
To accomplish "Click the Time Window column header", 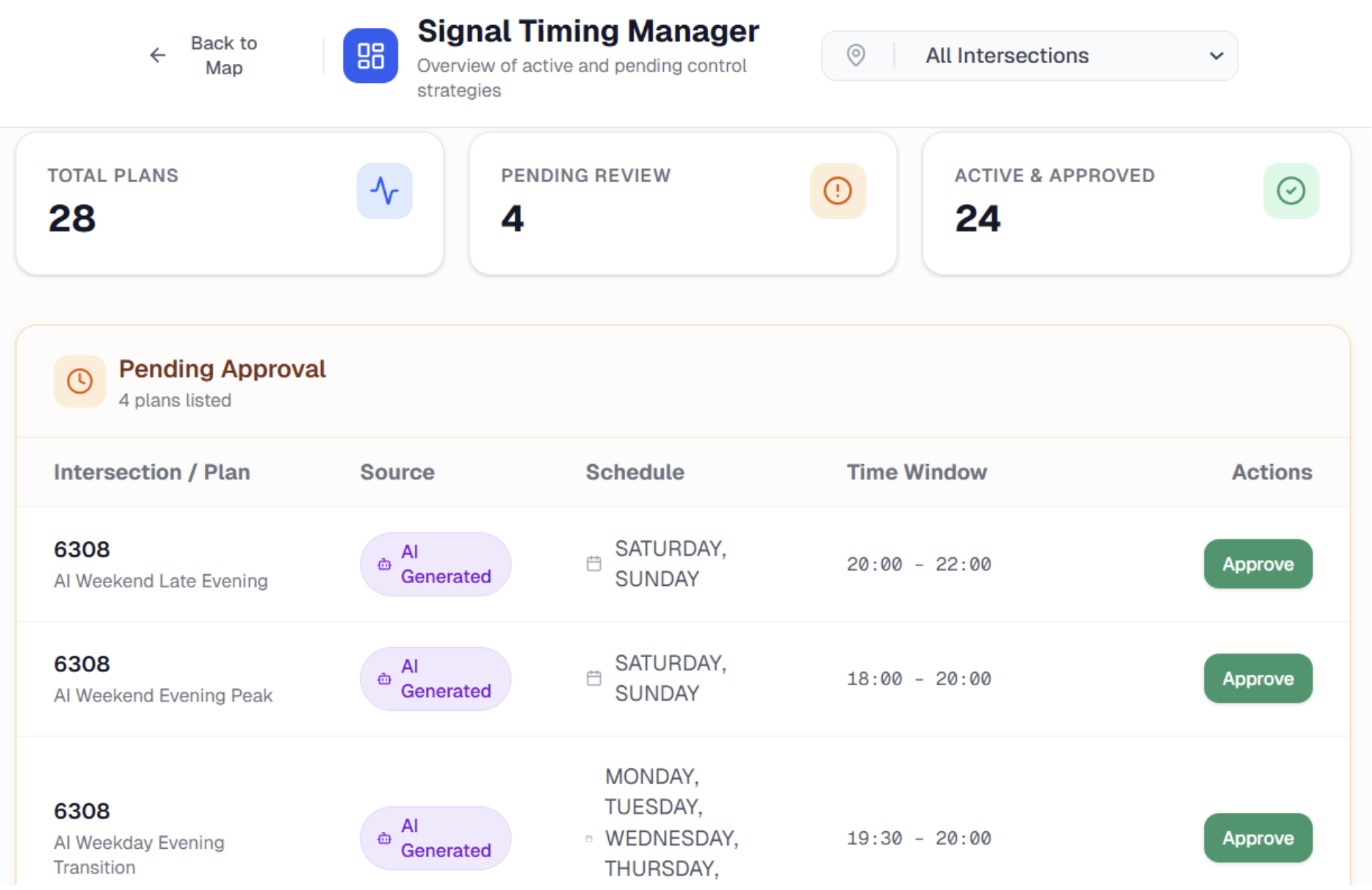I will click(x=917, y=472).
